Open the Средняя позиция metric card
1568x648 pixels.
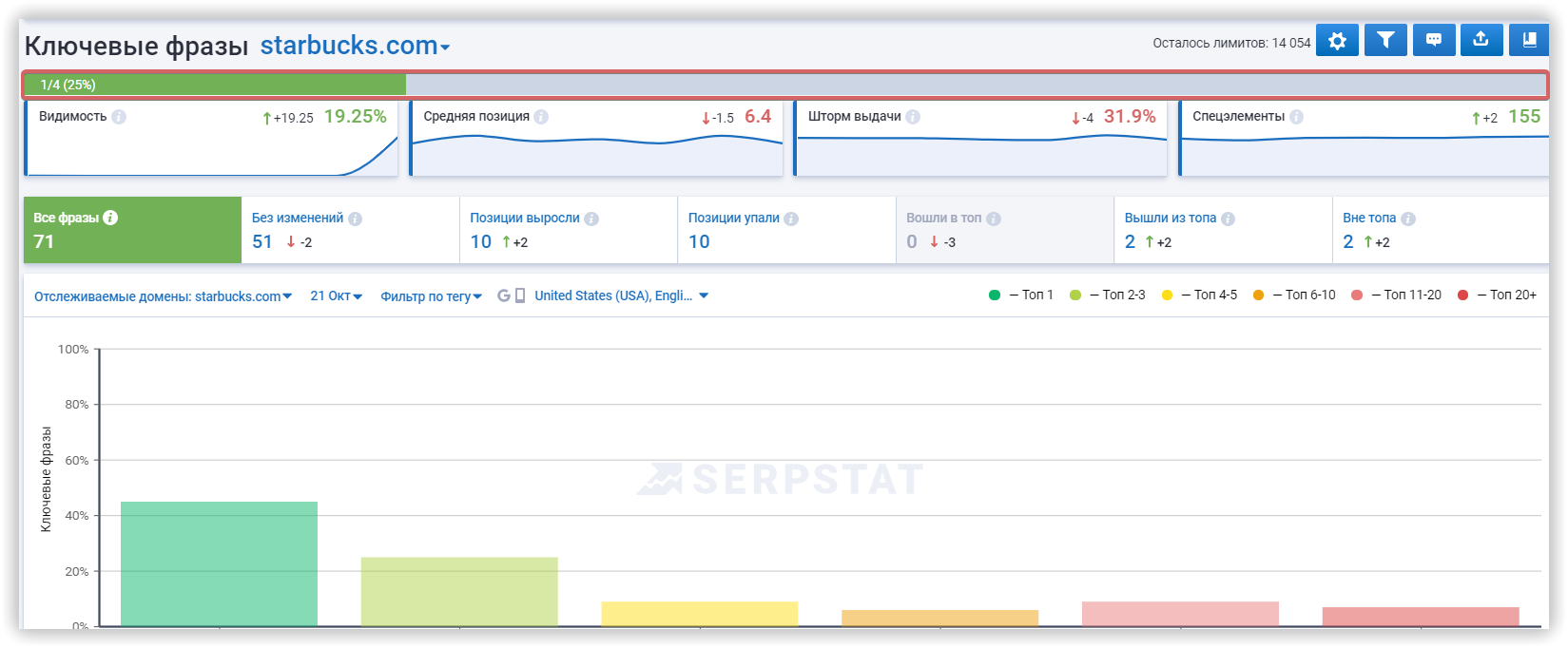(x=596, y=139)
